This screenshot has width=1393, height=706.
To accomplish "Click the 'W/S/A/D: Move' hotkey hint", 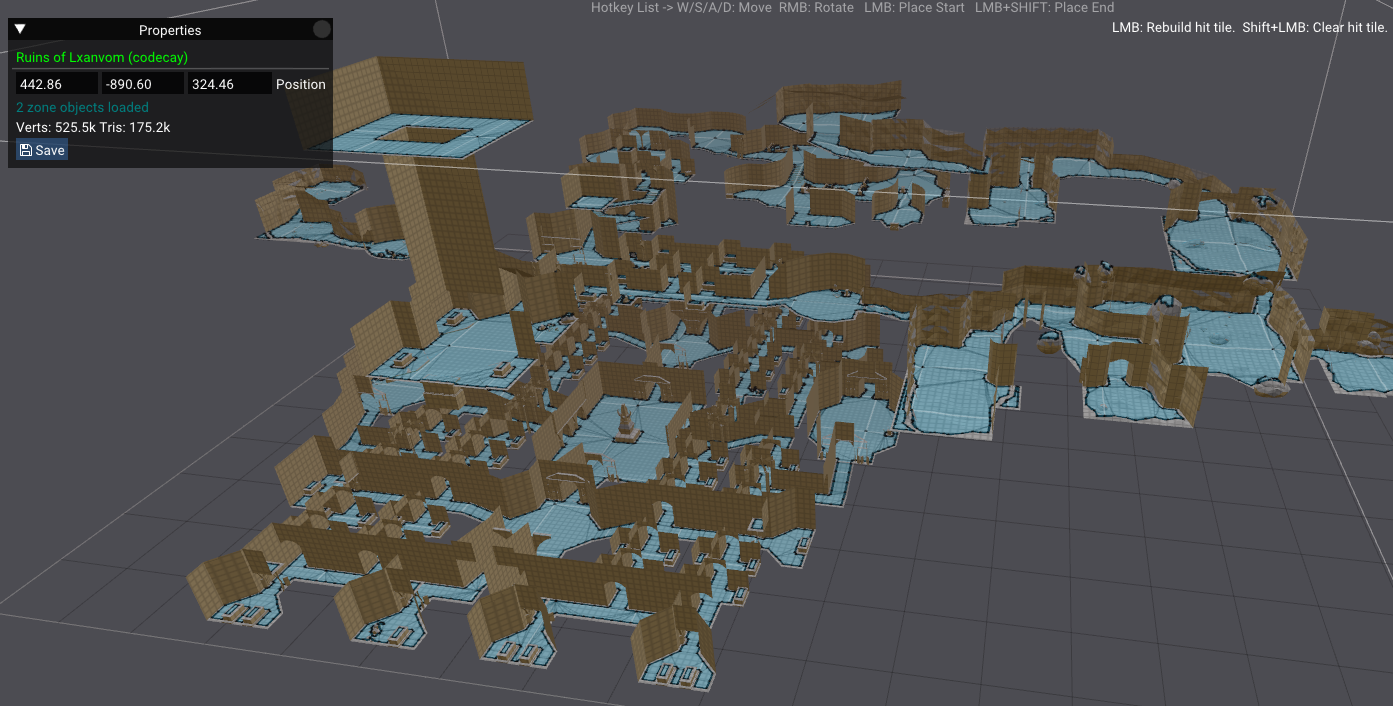I will 724,8.
